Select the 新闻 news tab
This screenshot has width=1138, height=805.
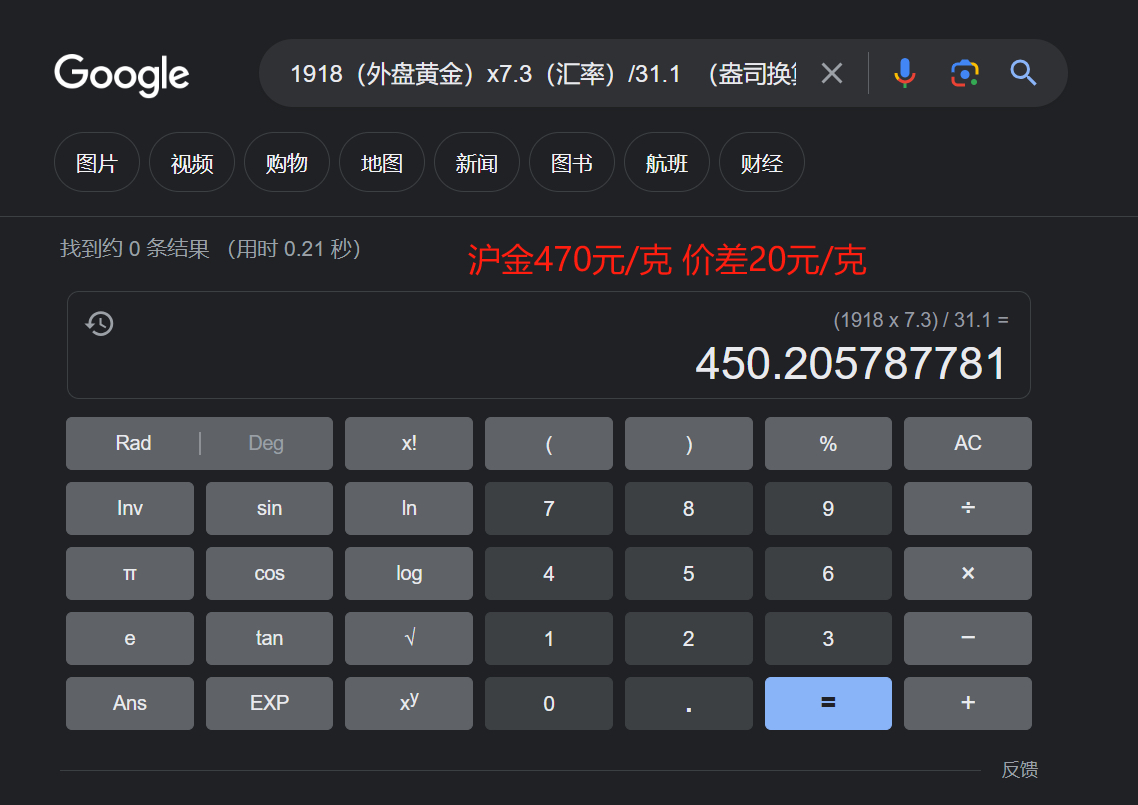pyautogui.click(x=476, y=163)
